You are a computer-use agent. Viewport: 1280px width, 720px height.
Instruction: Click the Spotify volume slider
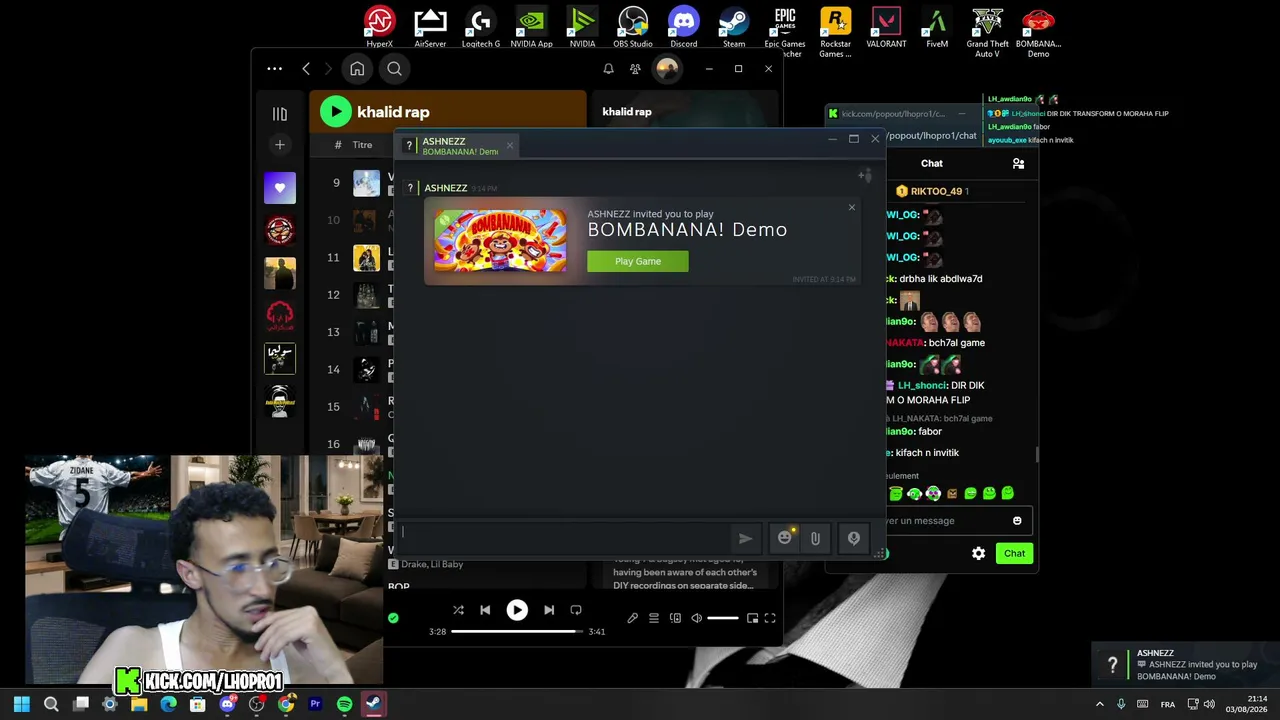(x=723, y=618)
